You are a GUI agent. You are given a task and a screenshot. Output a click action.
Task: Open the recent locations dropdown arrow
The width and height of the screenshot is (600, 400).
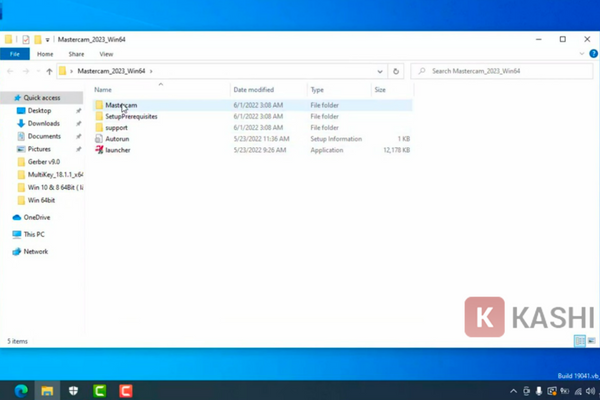[x=37, y=72]
